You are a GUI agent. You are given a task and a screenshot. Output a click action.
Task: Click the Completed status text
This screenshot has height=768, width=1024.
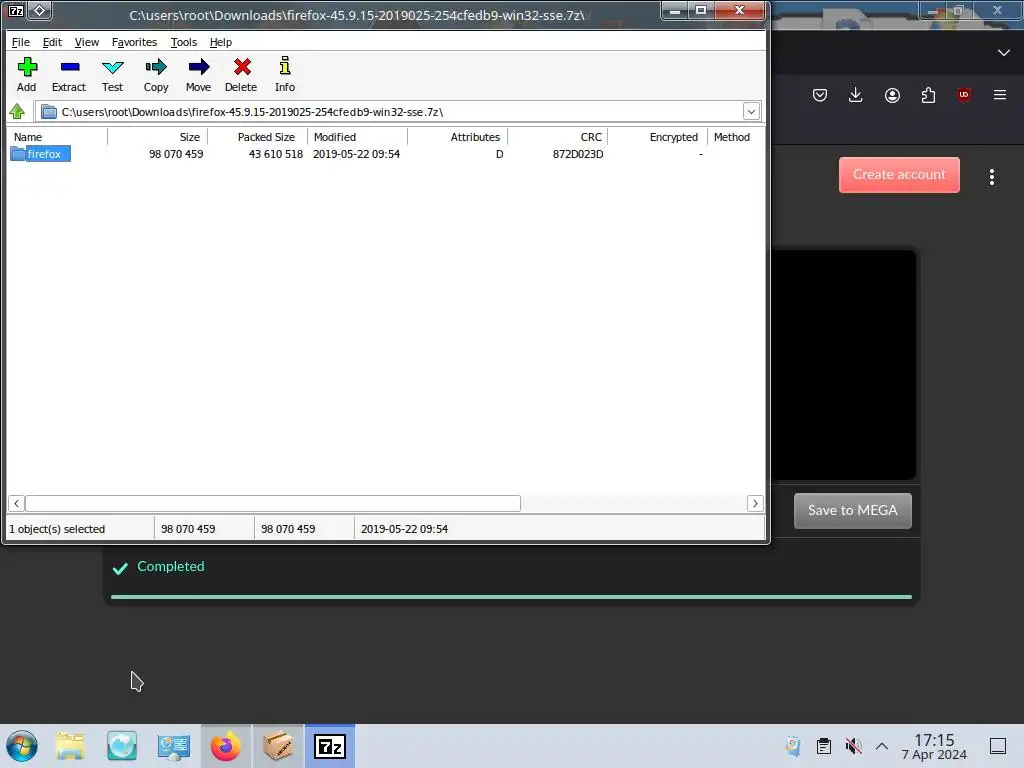170,566
